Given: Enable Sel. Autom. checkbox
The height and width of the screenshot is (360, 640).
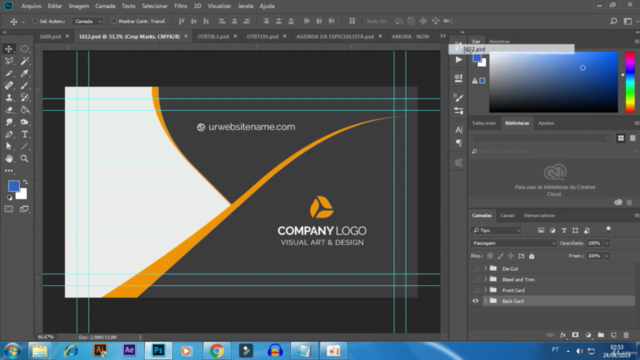Looking at the screenshot, I should click(x=35, y=21).
